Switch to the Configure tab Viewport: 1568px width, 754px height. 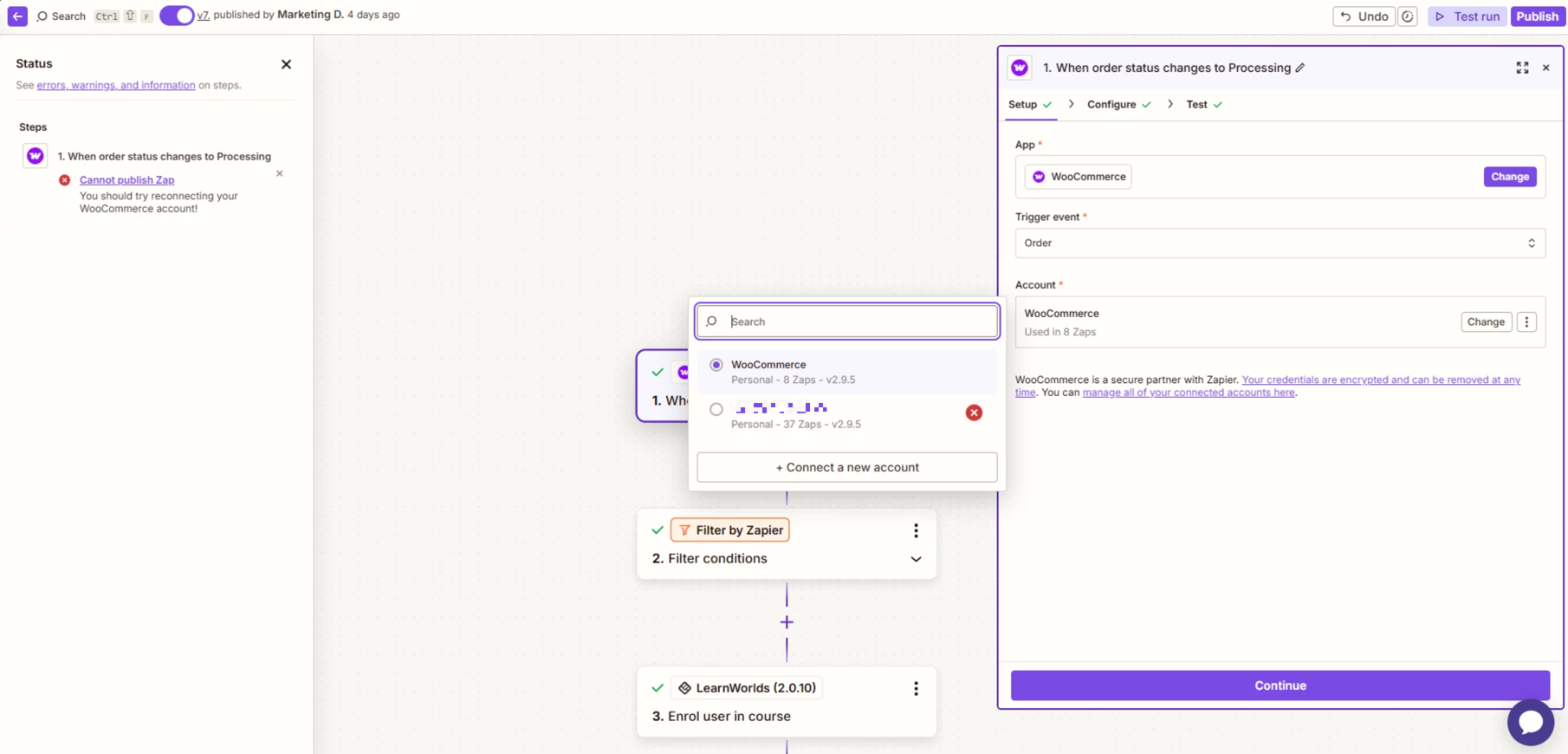pyautogui.click(x=1111, y=105)
